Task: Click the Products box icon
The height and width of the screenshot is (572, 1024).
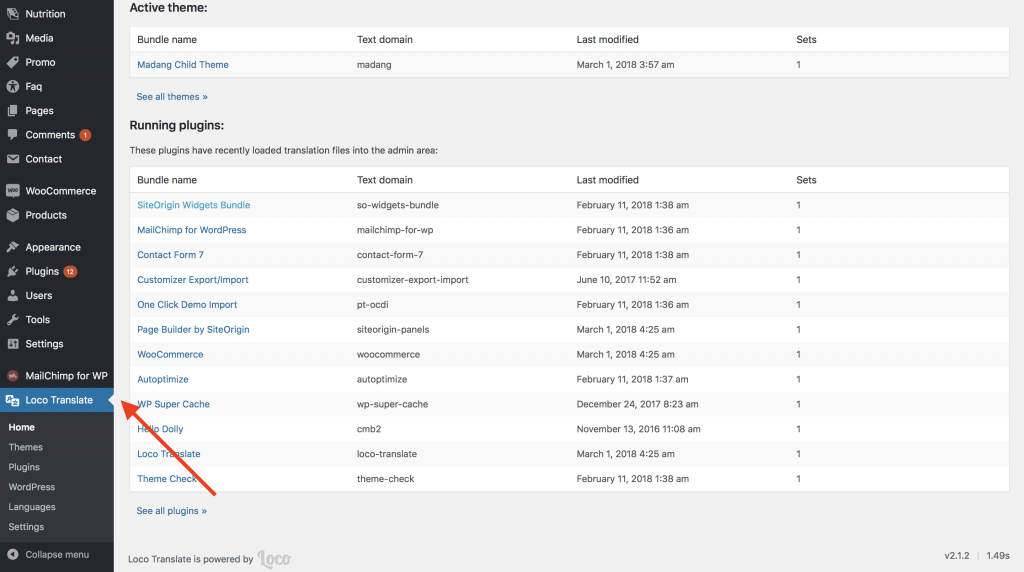Action: pos(12,215)
